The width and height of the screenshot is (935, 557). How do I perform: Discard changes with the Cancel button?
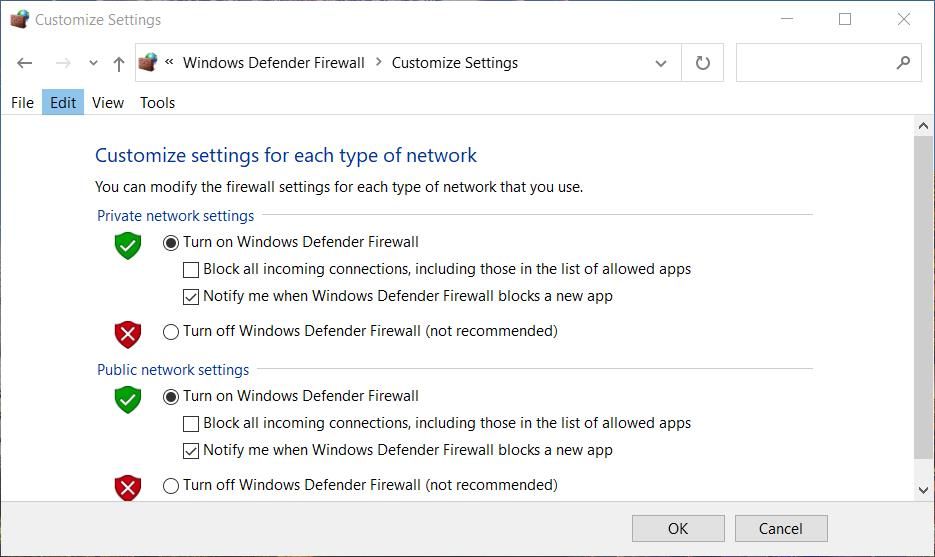click(781, 528)
